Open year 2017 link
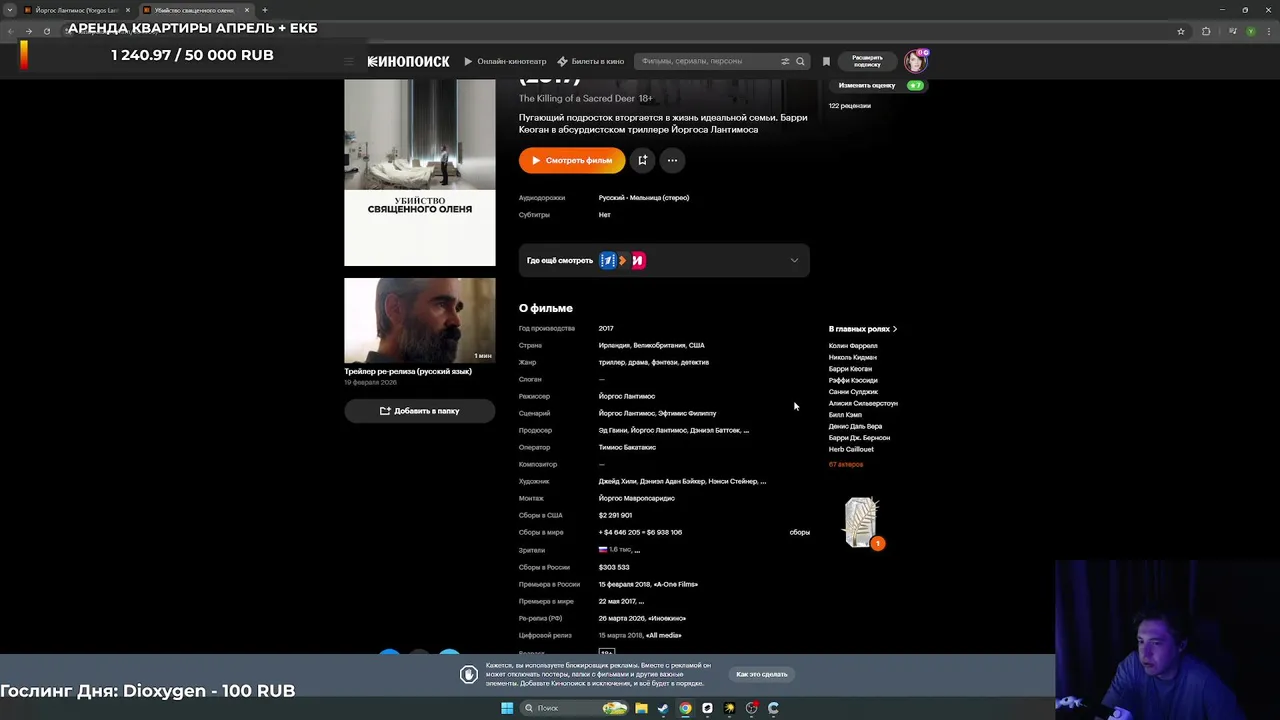 tap(606, 328)
